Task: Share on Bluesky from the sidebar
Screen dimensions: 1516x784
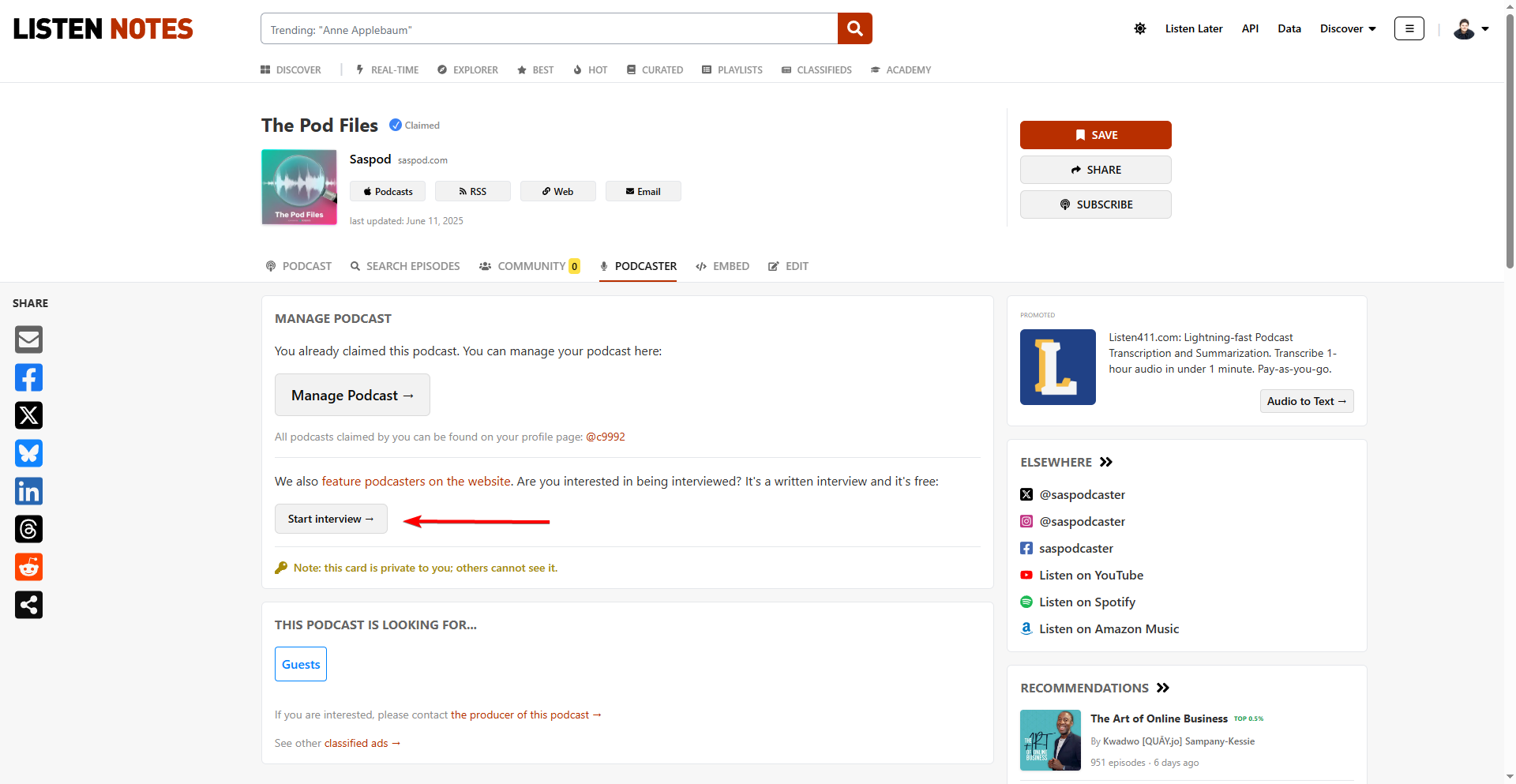Action: (x=29, y=453)
